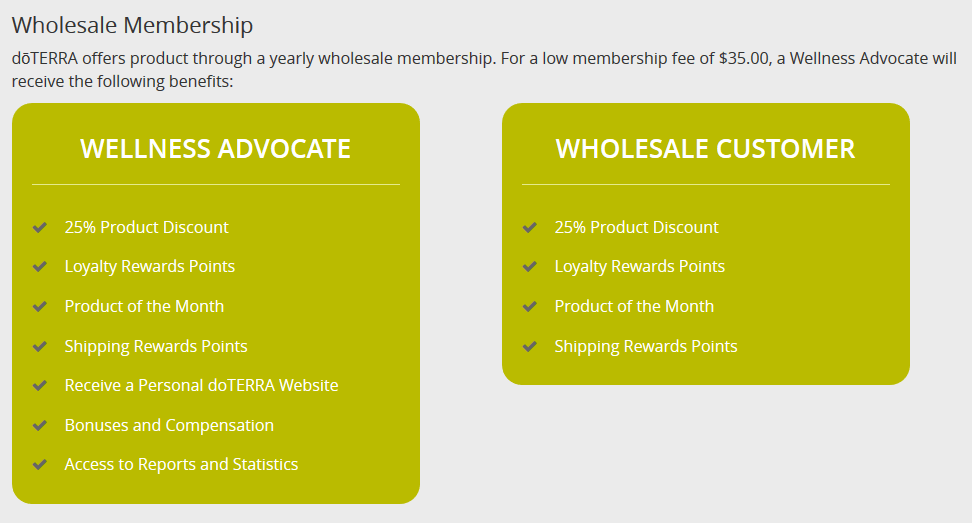Viewport: 972px width, 523px height.
Task: Select the WELLNESS ADVOCATE card heading
Action: tap(215, 149)
